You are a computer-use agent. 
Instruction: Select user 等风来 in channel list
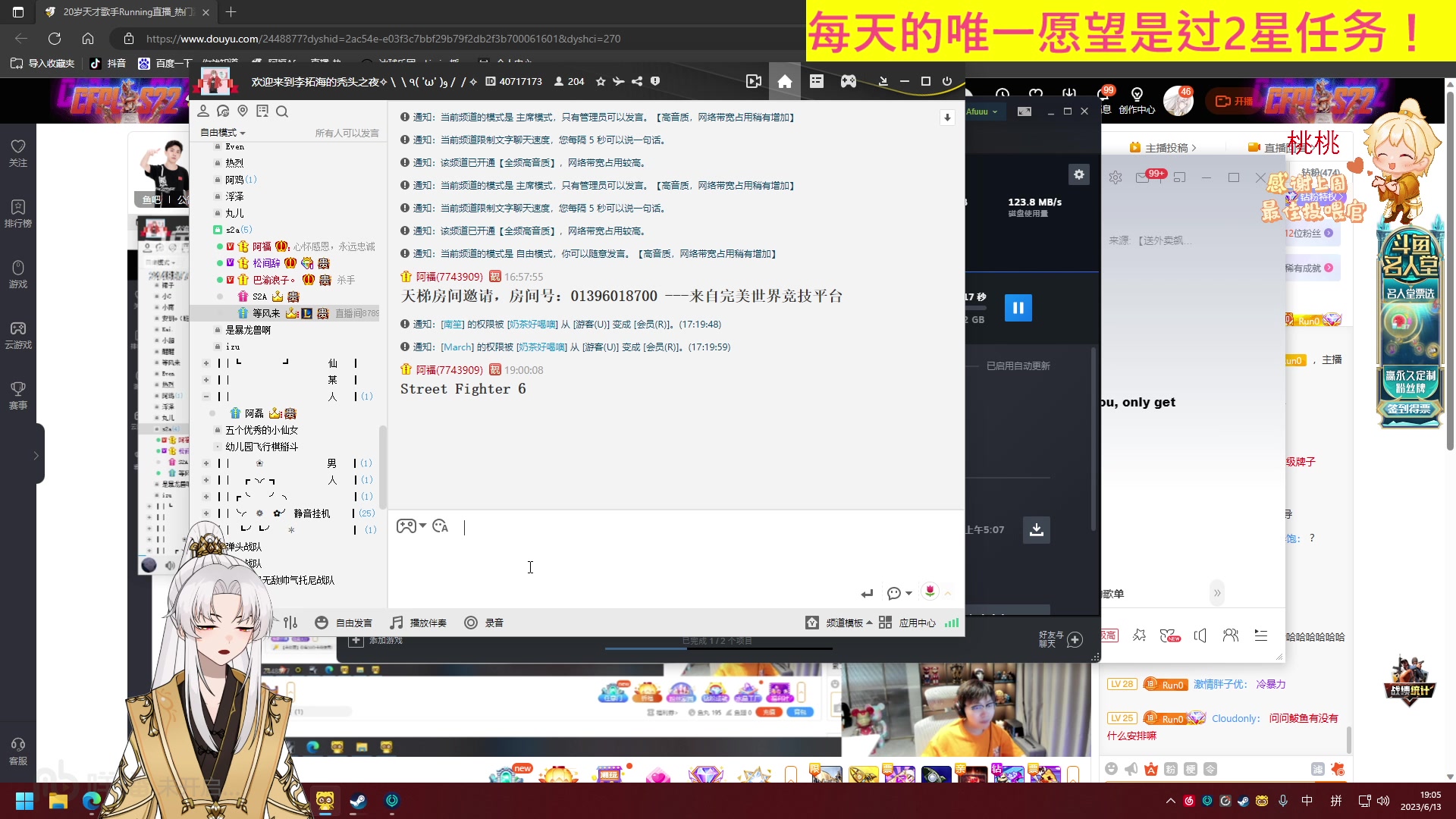tap(266, 313)
